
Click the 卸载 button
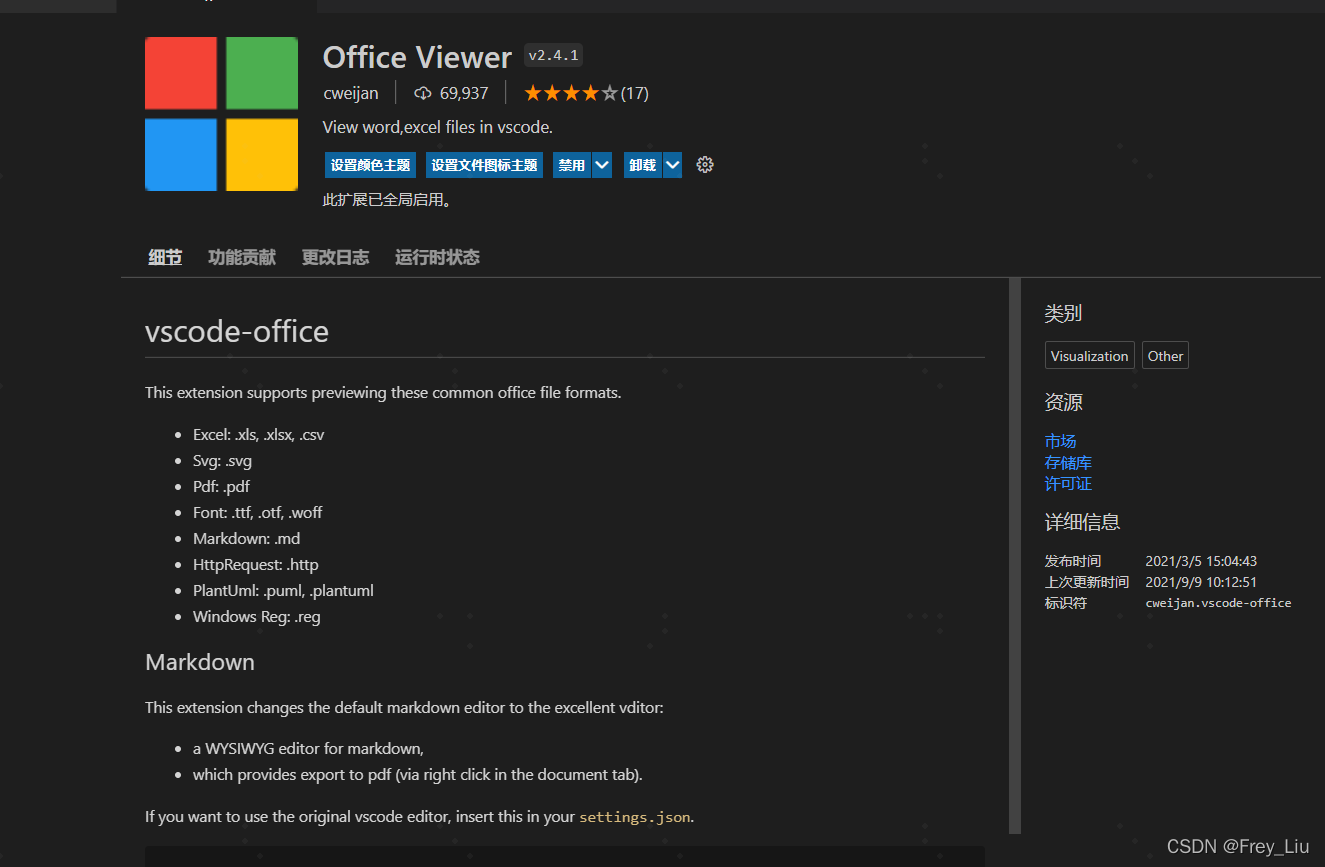tap(643, 165)
